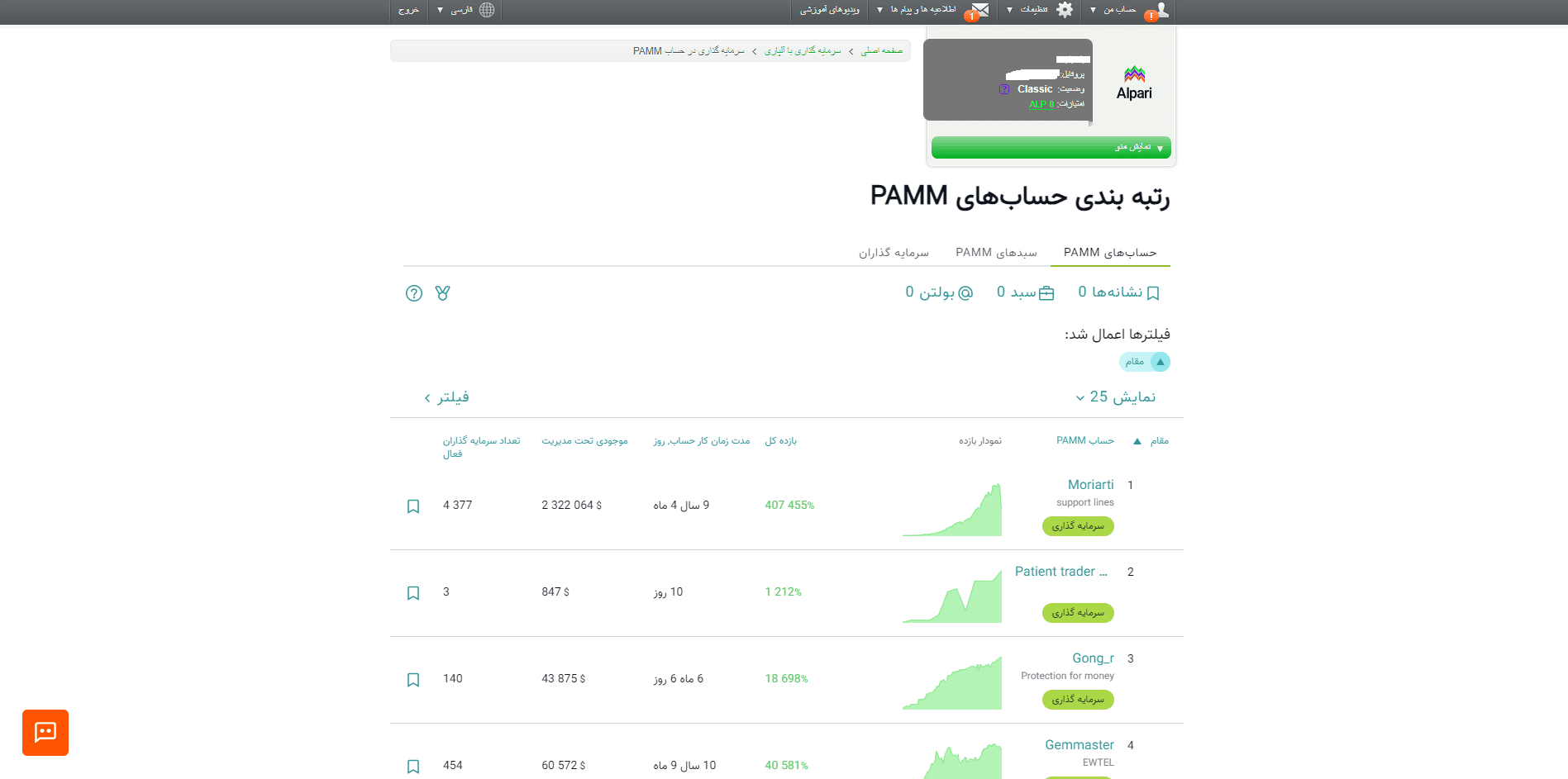The width and height of the screenshot is (1568, 779).
Task: Click the envelope messages icon
Action: tap(980, 10)
